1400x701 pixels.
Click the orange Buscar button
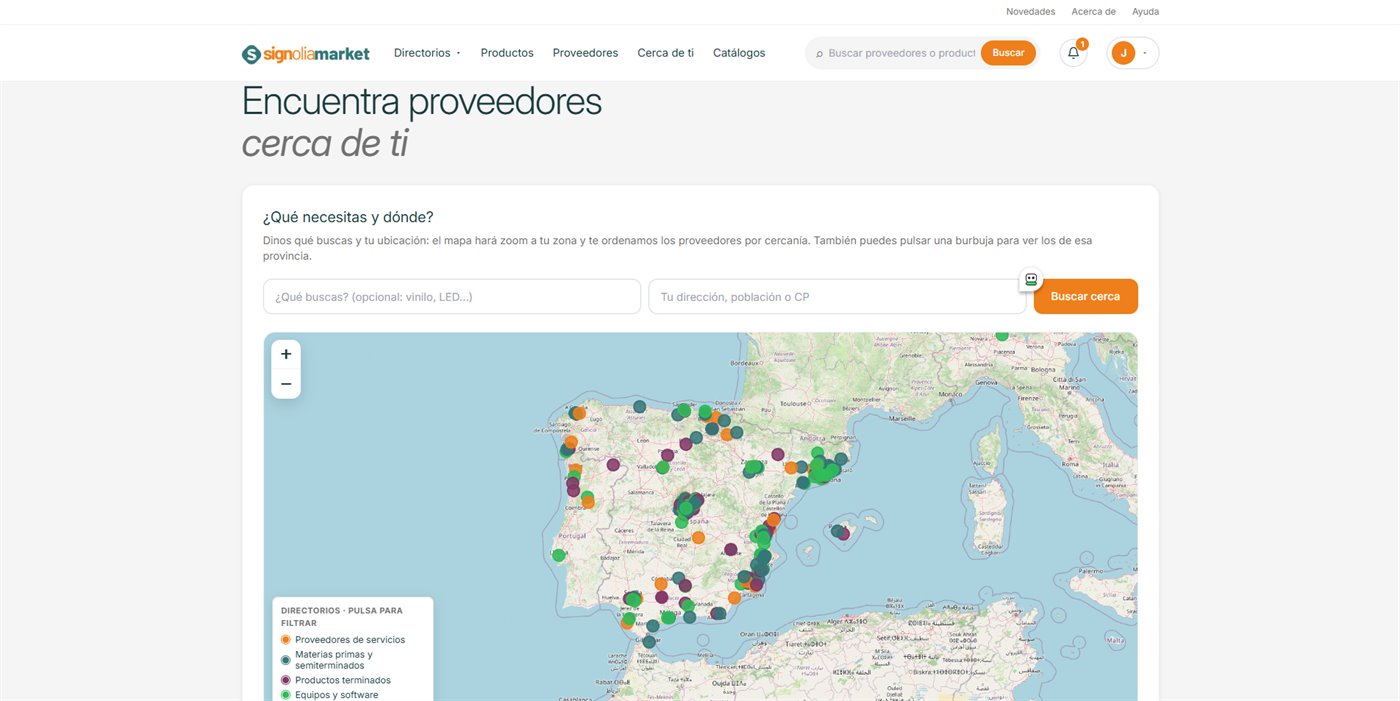[x=1008, y=53]
